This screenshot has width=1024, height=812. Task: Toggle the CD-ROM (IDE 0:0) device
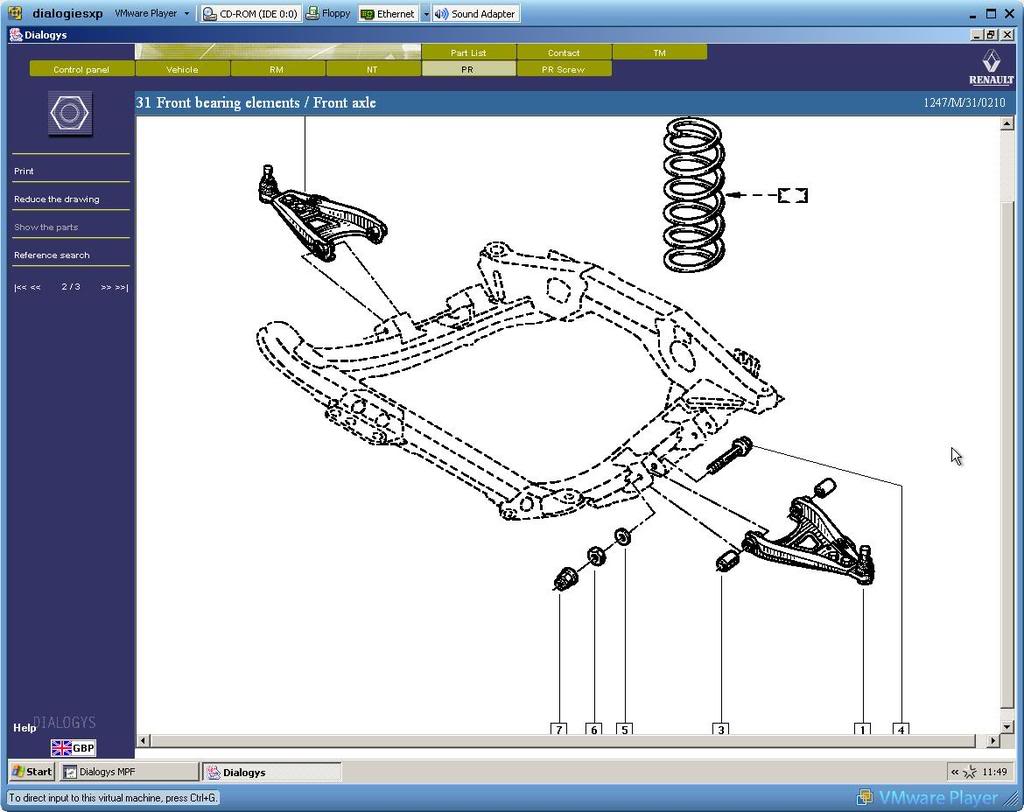pyautogui.click(x=249, y=14)
